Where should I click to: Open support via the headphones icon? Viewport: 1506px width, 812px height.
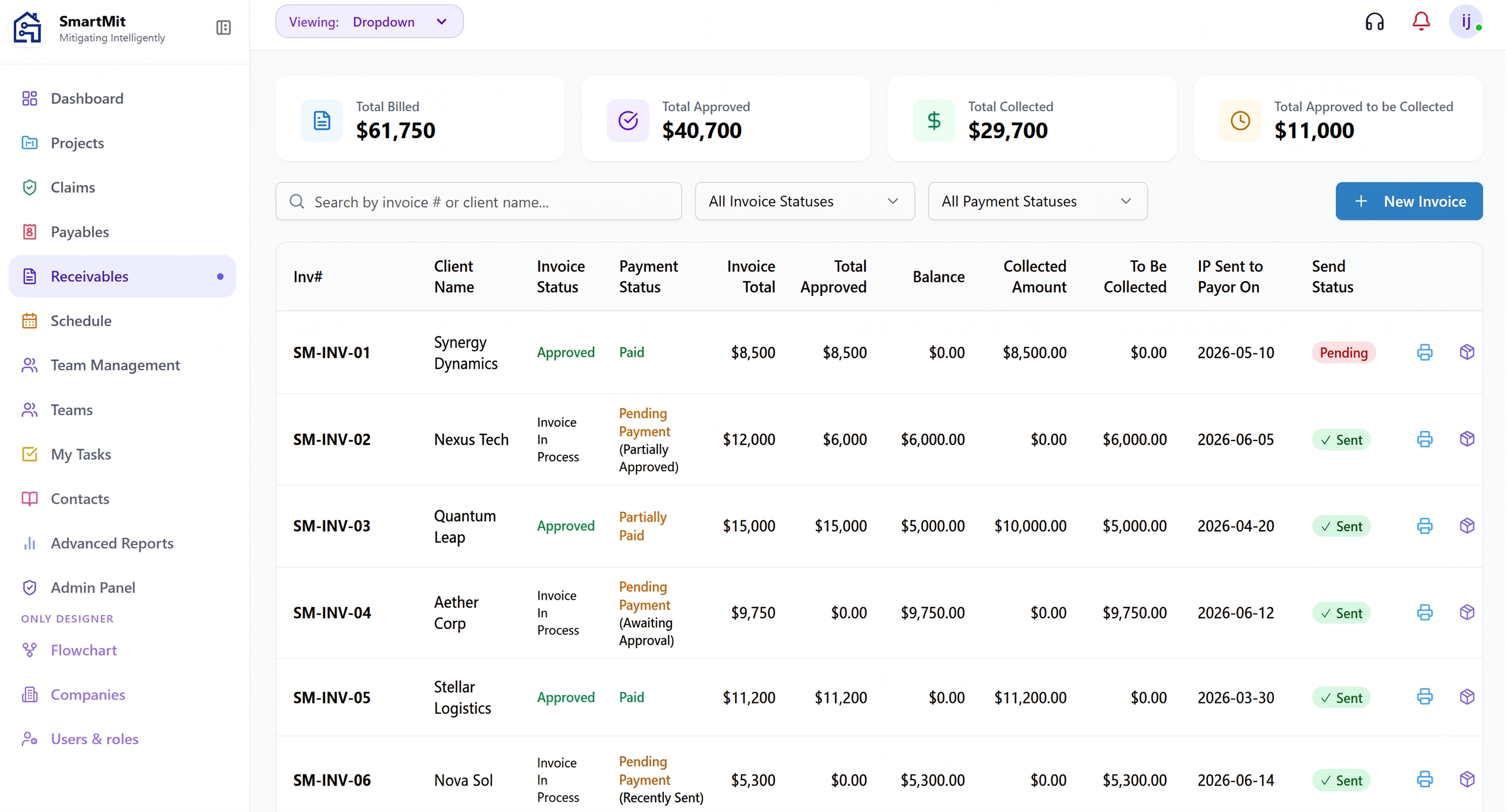point(1374,22)
